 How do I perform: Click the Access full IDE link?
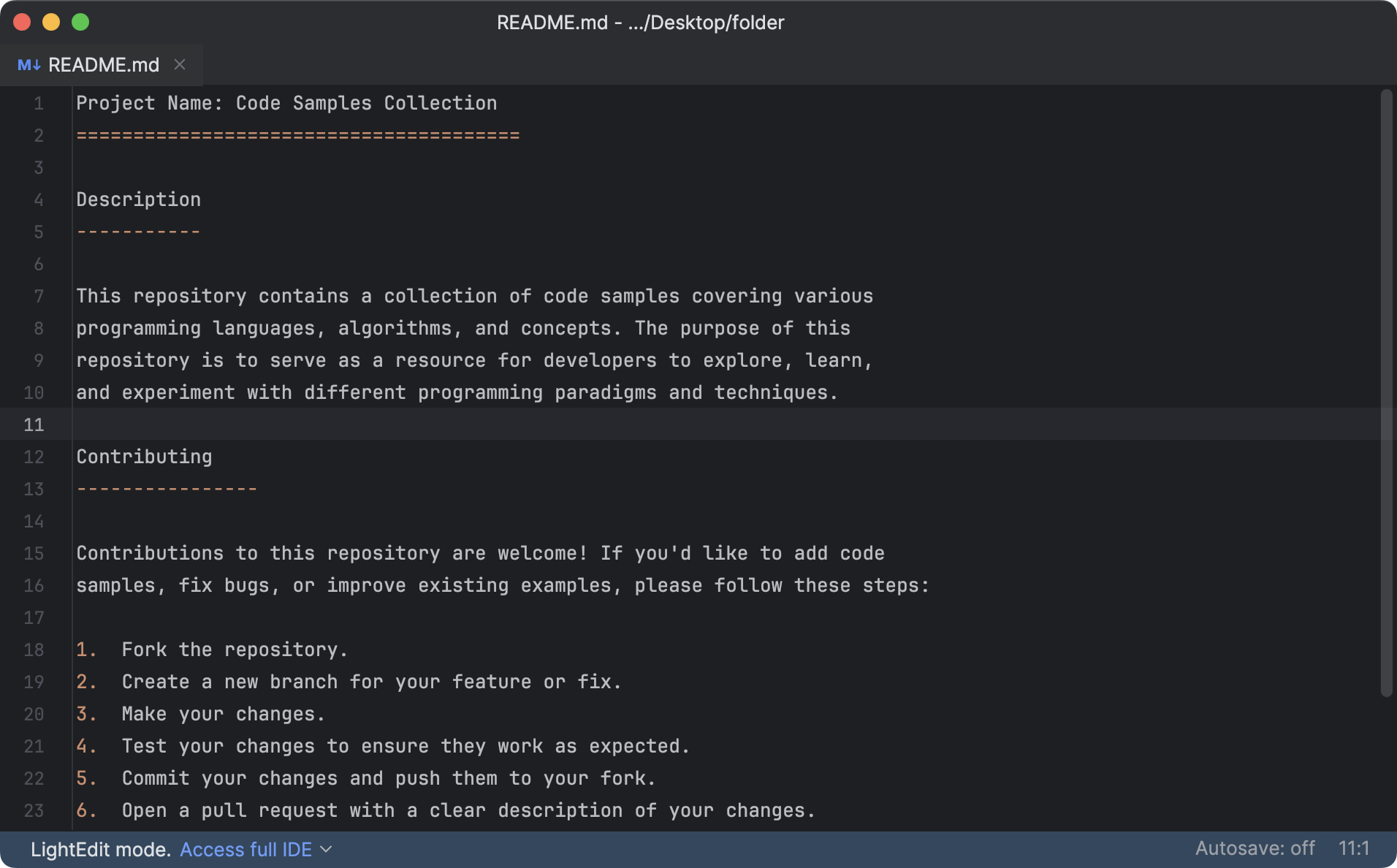pyautogui.click(x=245, y=849)
